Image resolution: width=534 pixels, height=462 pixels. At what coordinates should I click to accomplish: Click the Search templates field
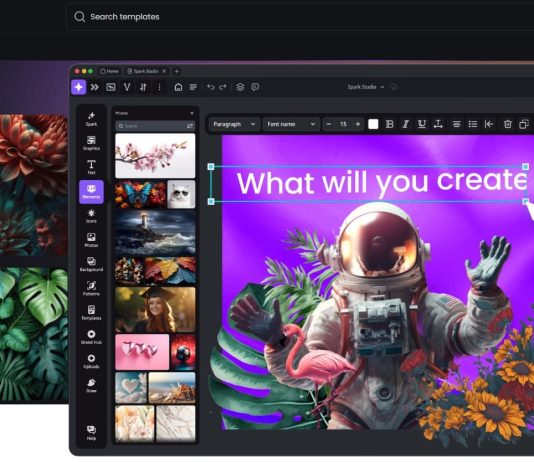(x=300, y=17)
